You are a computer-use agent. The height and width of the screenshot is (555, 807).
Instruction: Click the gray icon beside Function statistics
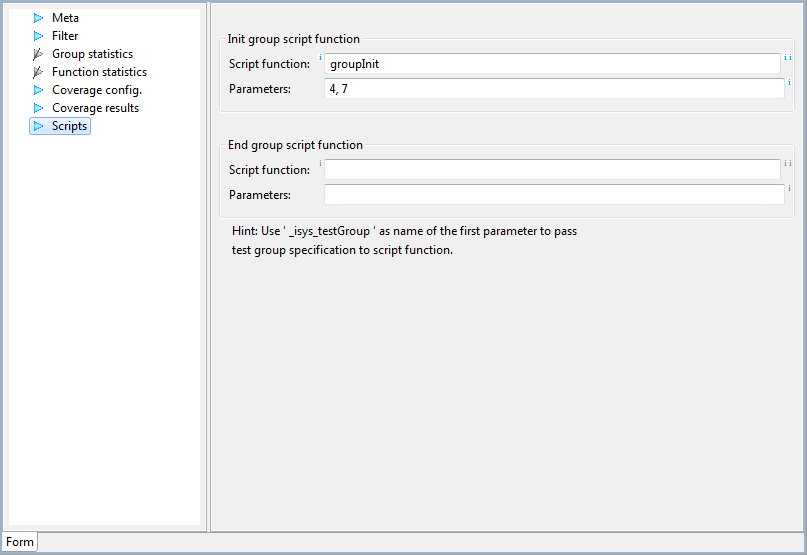[38, 72]
